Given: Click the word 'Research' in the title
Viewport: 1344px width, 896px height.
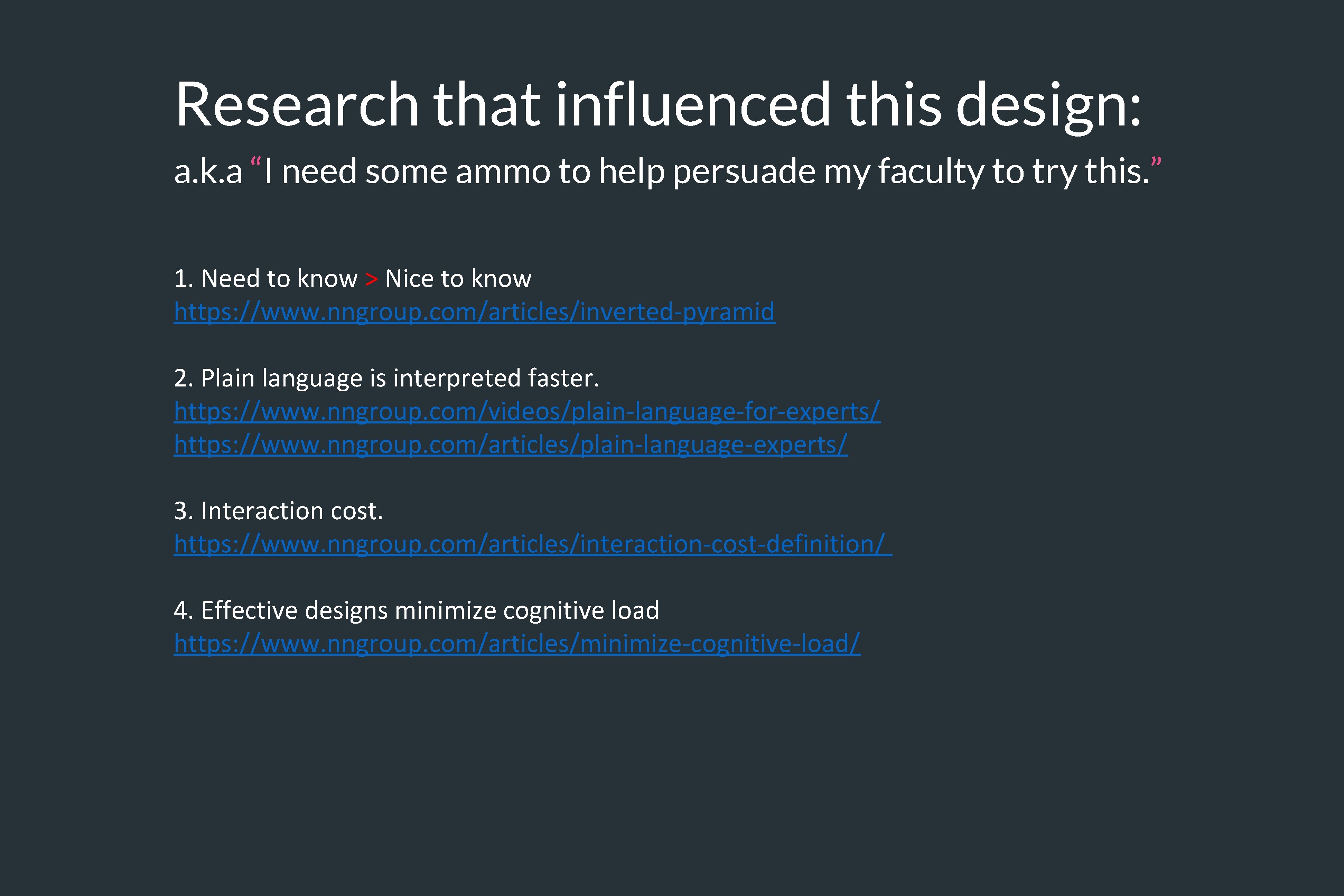Looking at the screenshot, I should [297, 104].
